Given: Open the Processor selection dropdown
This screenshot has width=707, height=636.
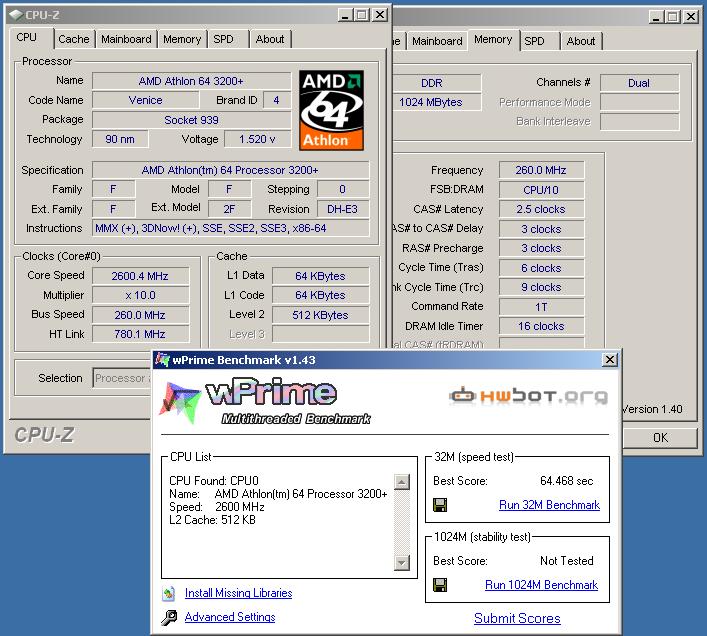Looking at the screenshot, I should (x=123, y=378).
